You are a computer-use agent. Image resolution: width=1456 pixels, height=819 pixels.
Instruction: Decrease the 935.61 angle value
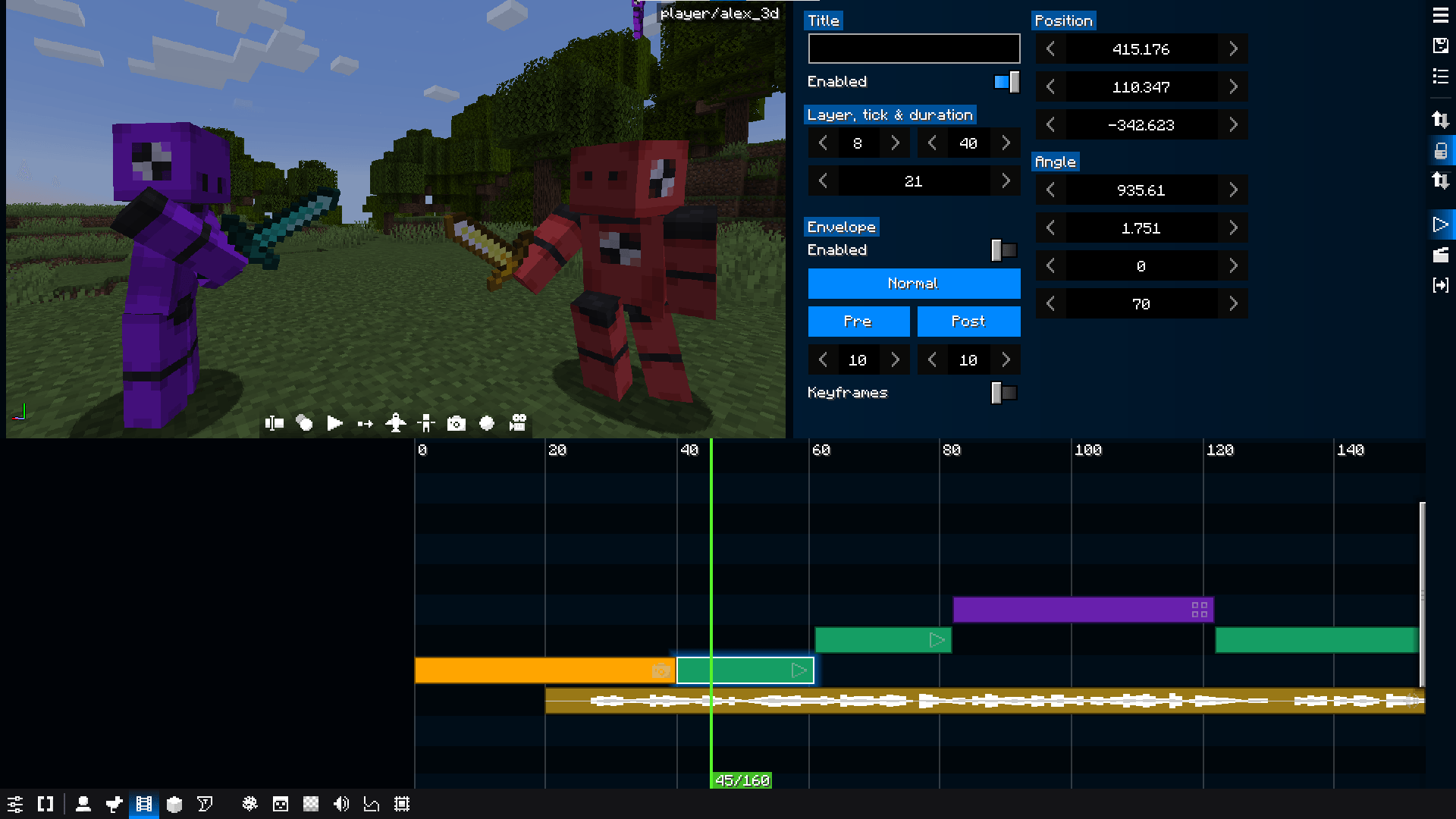(1050, 190)
